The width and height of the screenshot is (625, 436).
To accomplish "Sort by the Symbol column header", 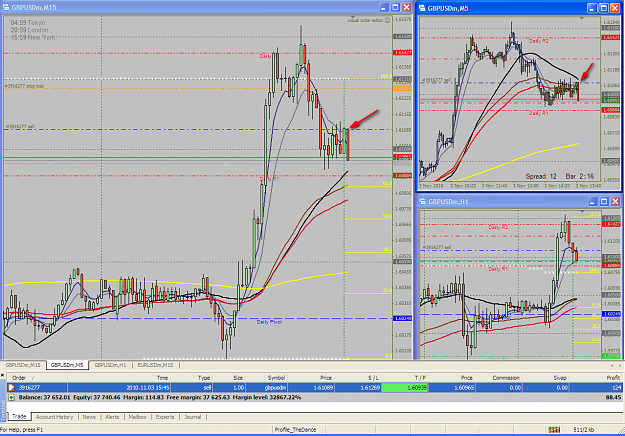I will (266, 378).
